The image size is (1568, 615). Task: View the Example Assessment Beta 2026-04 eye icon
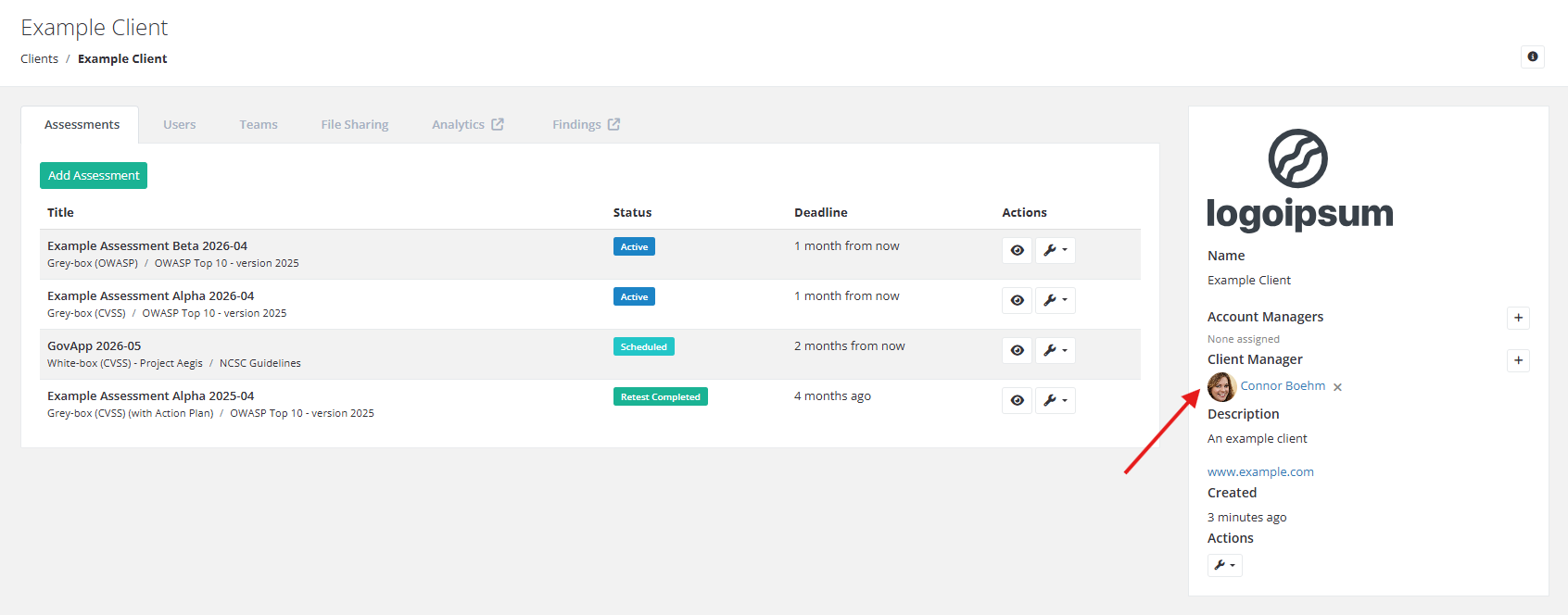pyautogui.click(x=1017, y=250)
